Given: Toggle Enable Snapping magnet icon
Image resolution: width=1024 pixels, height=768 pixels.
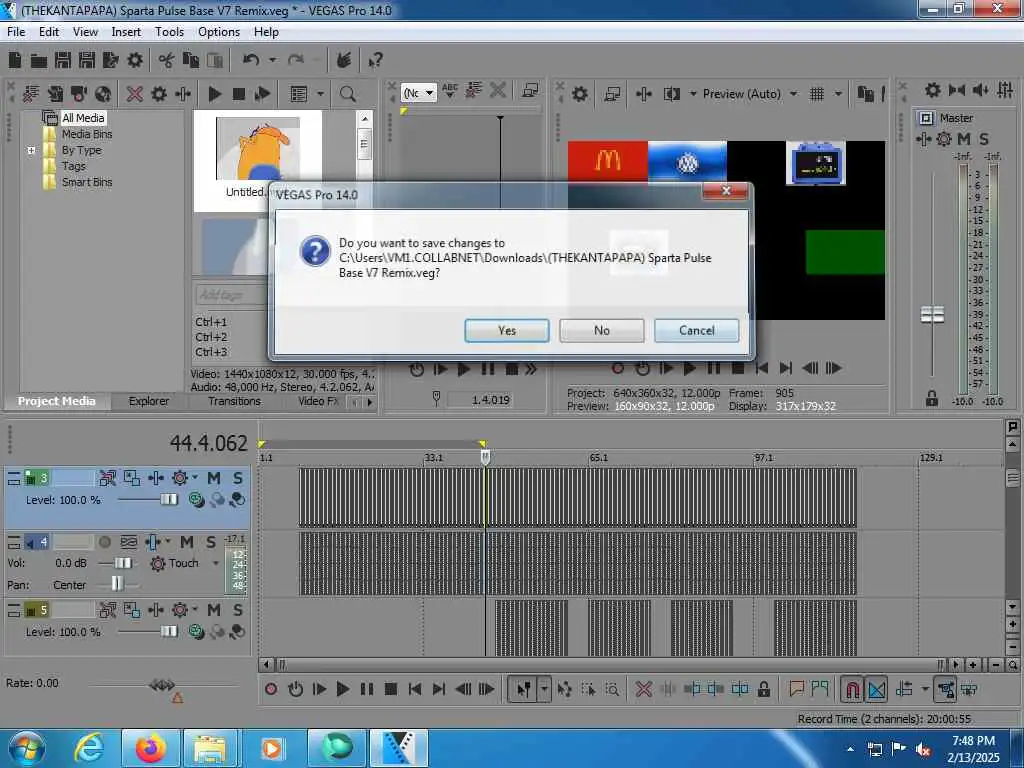Looking at the screenshot, I should (852, 689).
